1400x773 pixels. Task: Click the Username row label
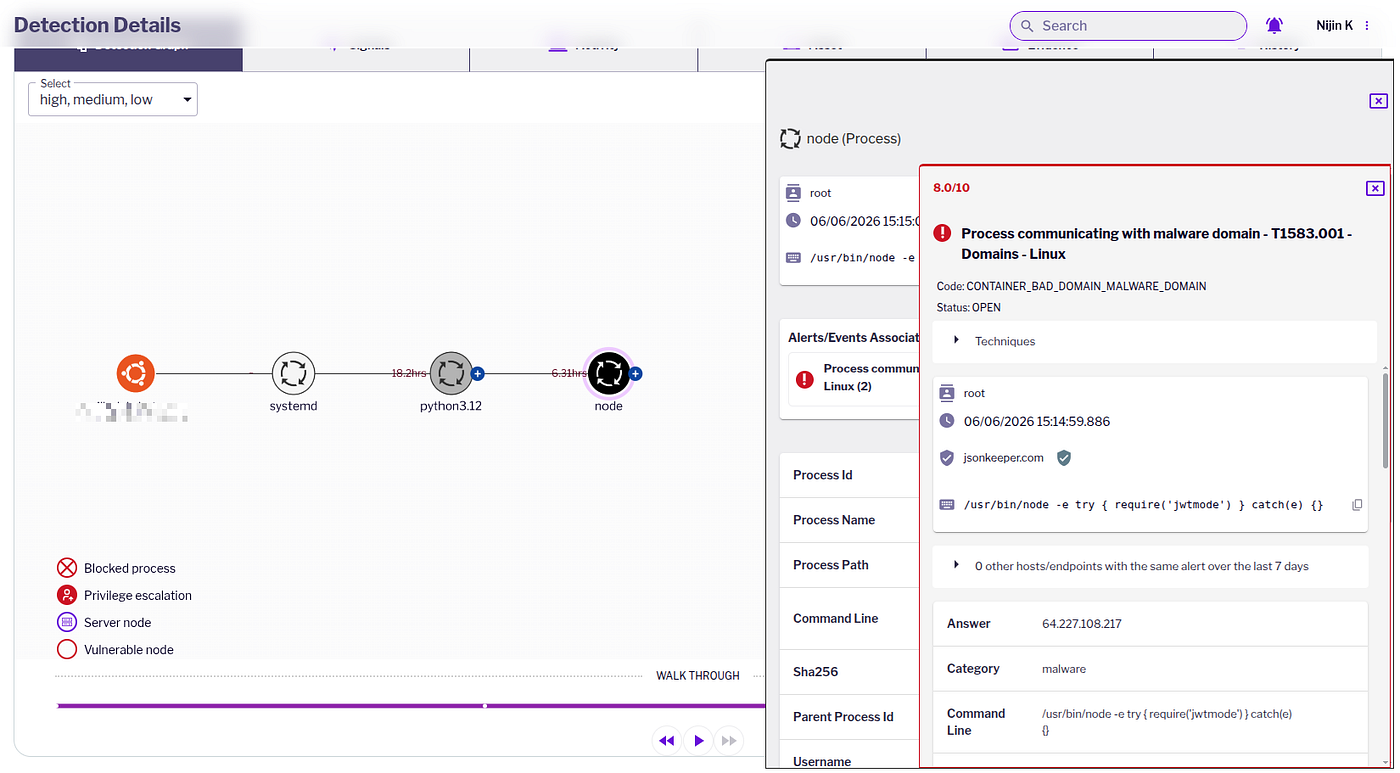[822, 762]
